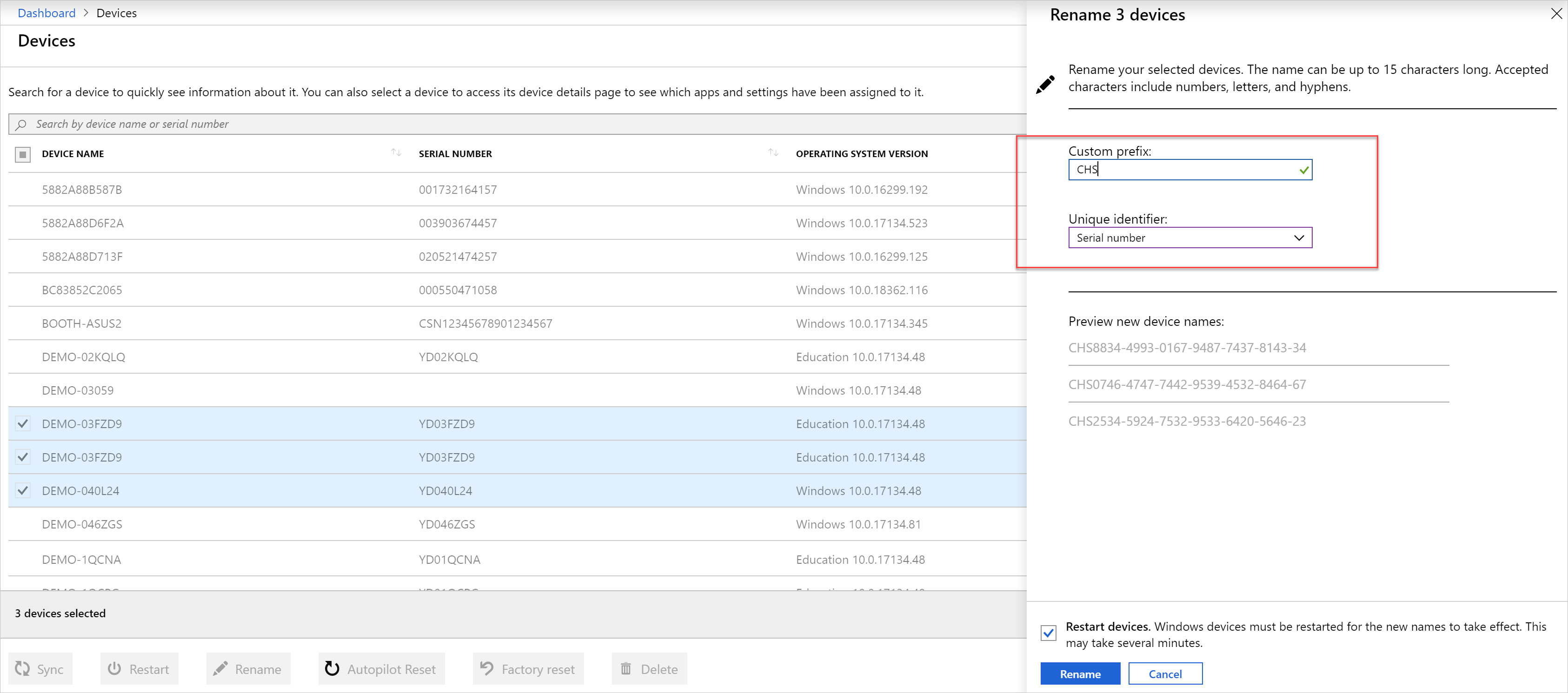1568x693 pixels.
Task: Select device 5882A88D6F2A
Action: pos(83,223)
